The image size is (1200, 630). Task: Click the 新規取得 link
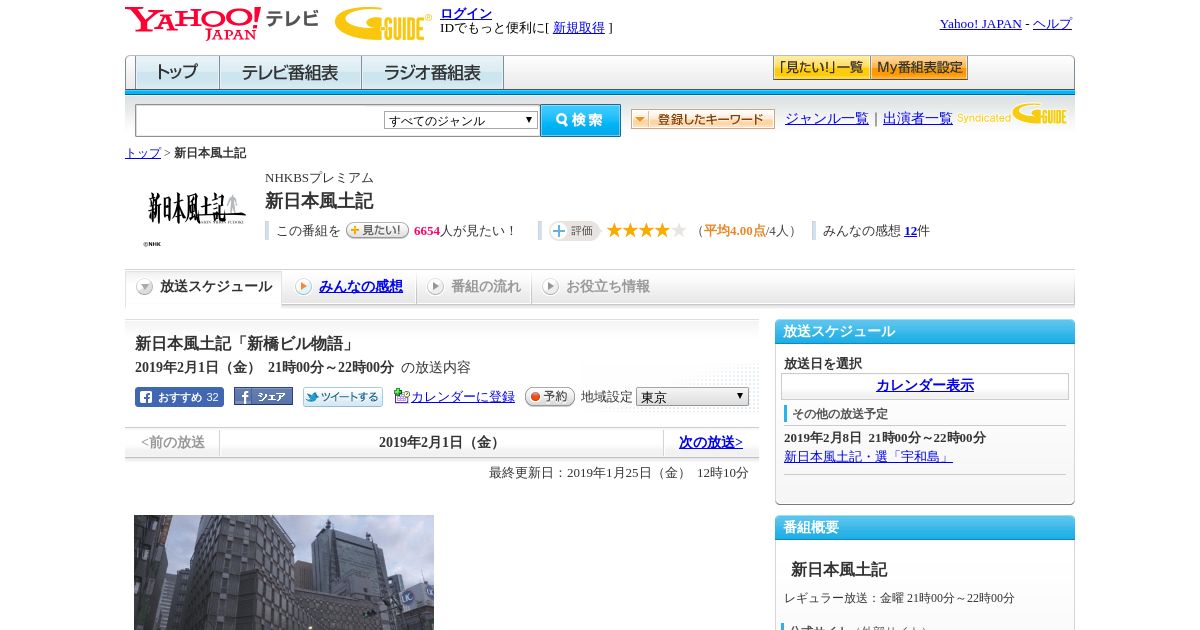(579, 28)
